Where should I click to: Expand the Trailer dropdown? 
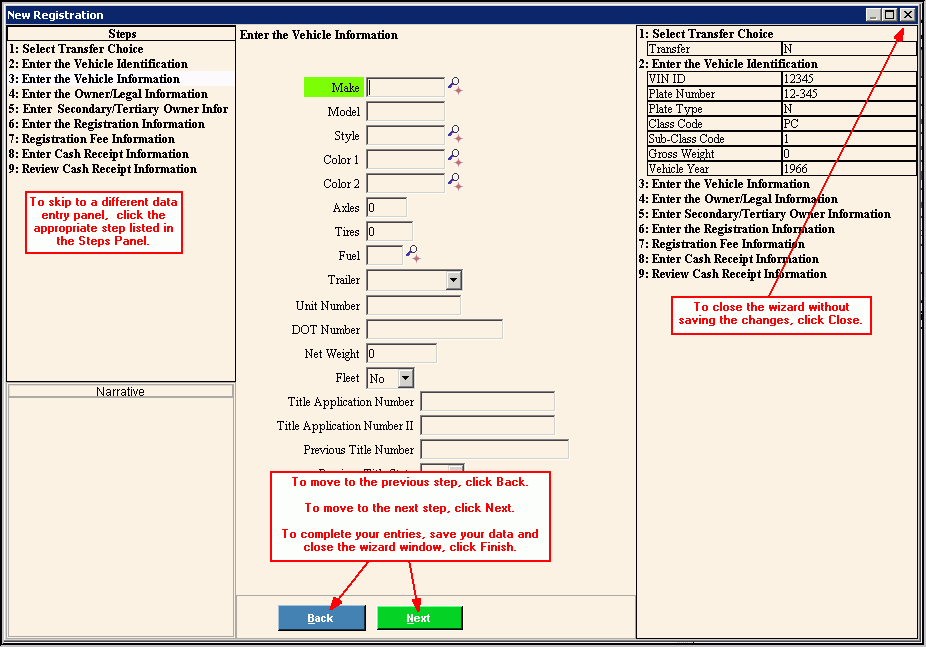tap(454, 280)
